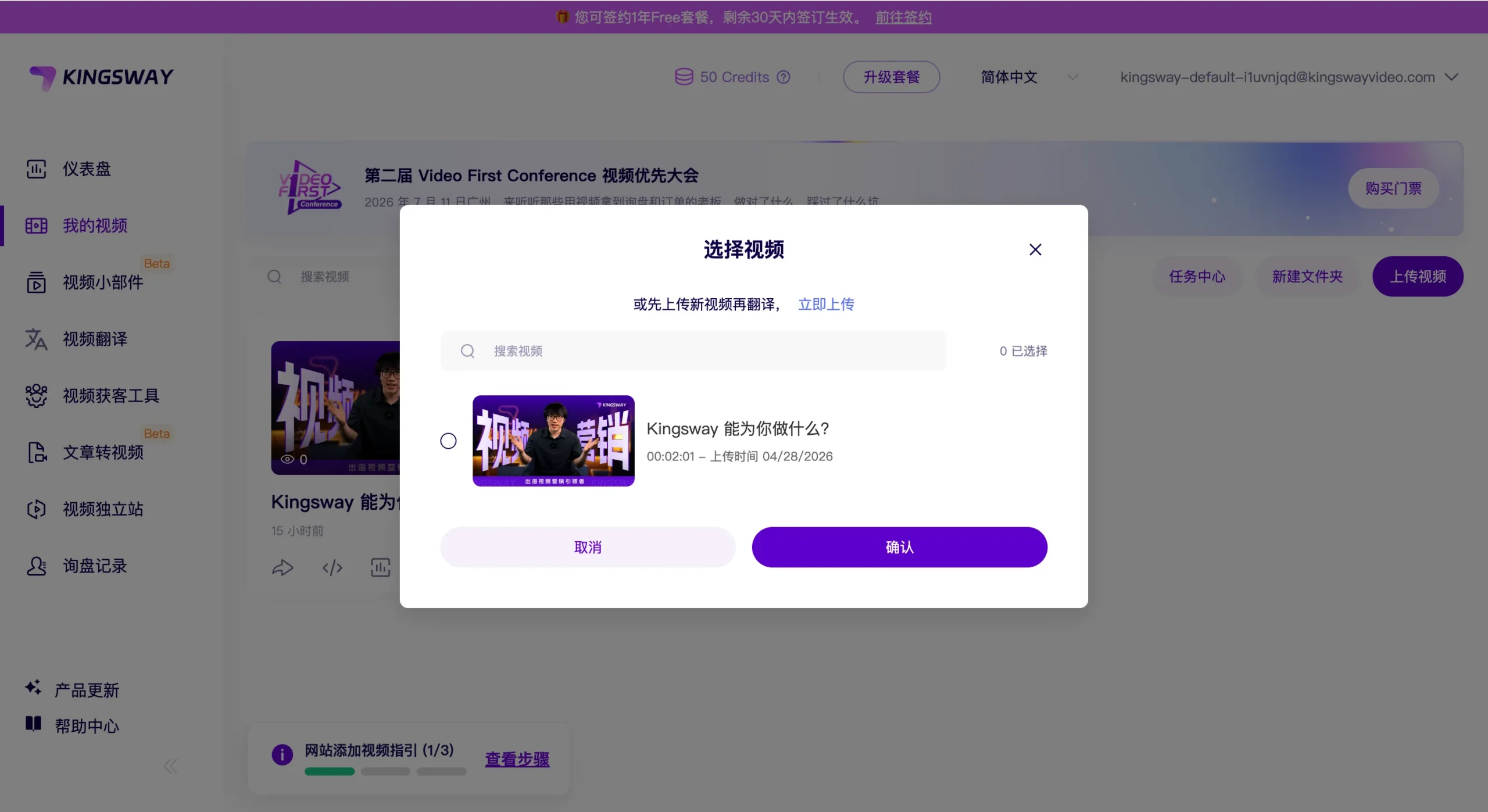Open 产品更新 product updates
Image resolution: width=1488 pixels, height=812 pixels.
coord(87,690)
